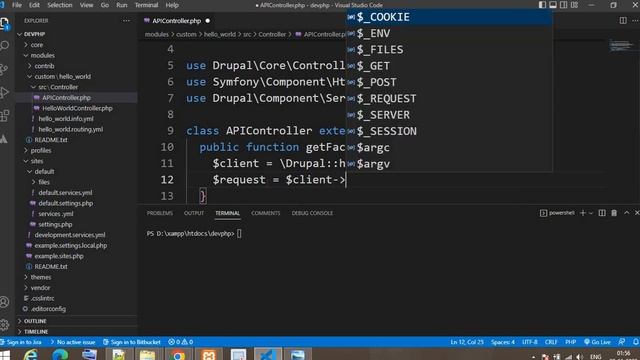Screen dimensions: 640x360
Task: Choose $_POST suggestion
Action: 449,82
